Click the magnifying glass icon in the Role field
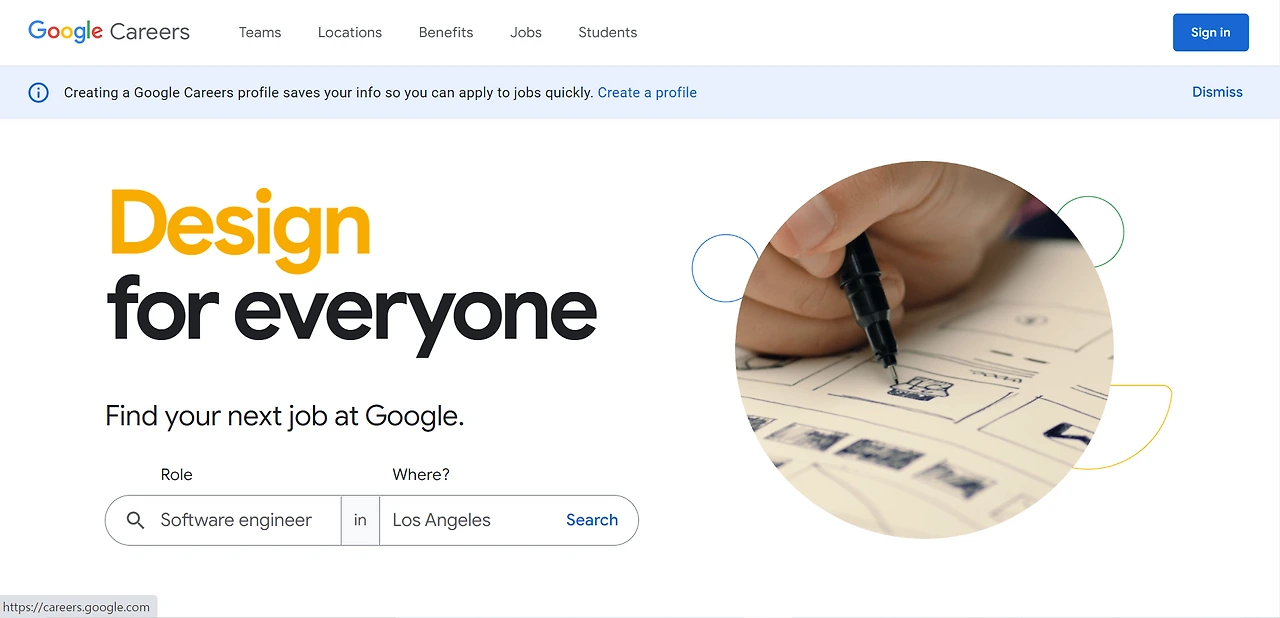The image size is (1280, 618). (x=136, y=520)
